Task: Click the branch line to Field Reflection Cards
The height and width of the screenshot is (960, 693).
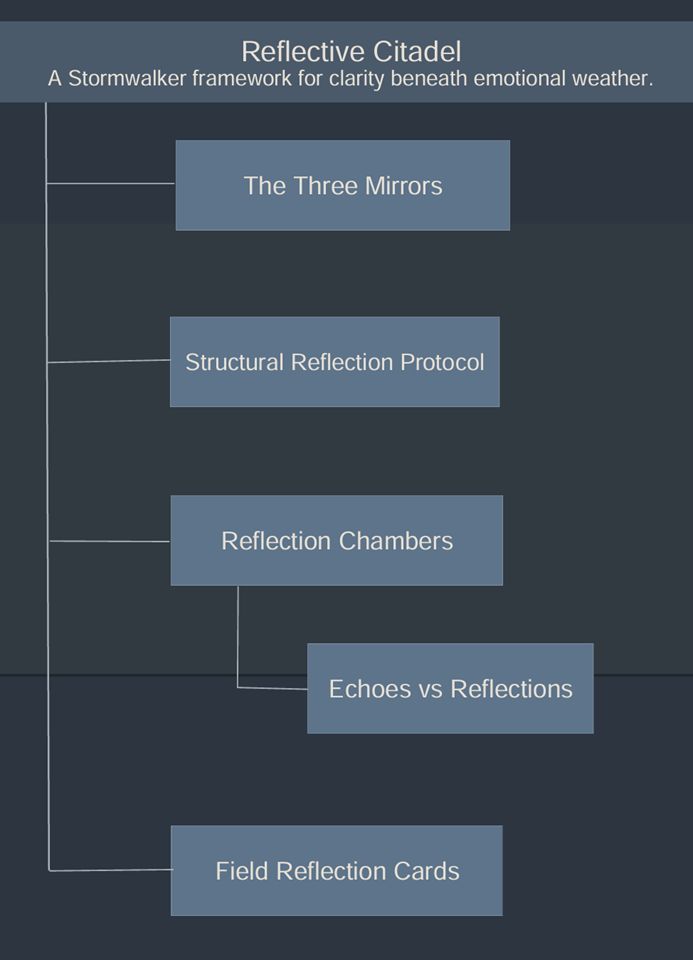Action: point(110,870)
